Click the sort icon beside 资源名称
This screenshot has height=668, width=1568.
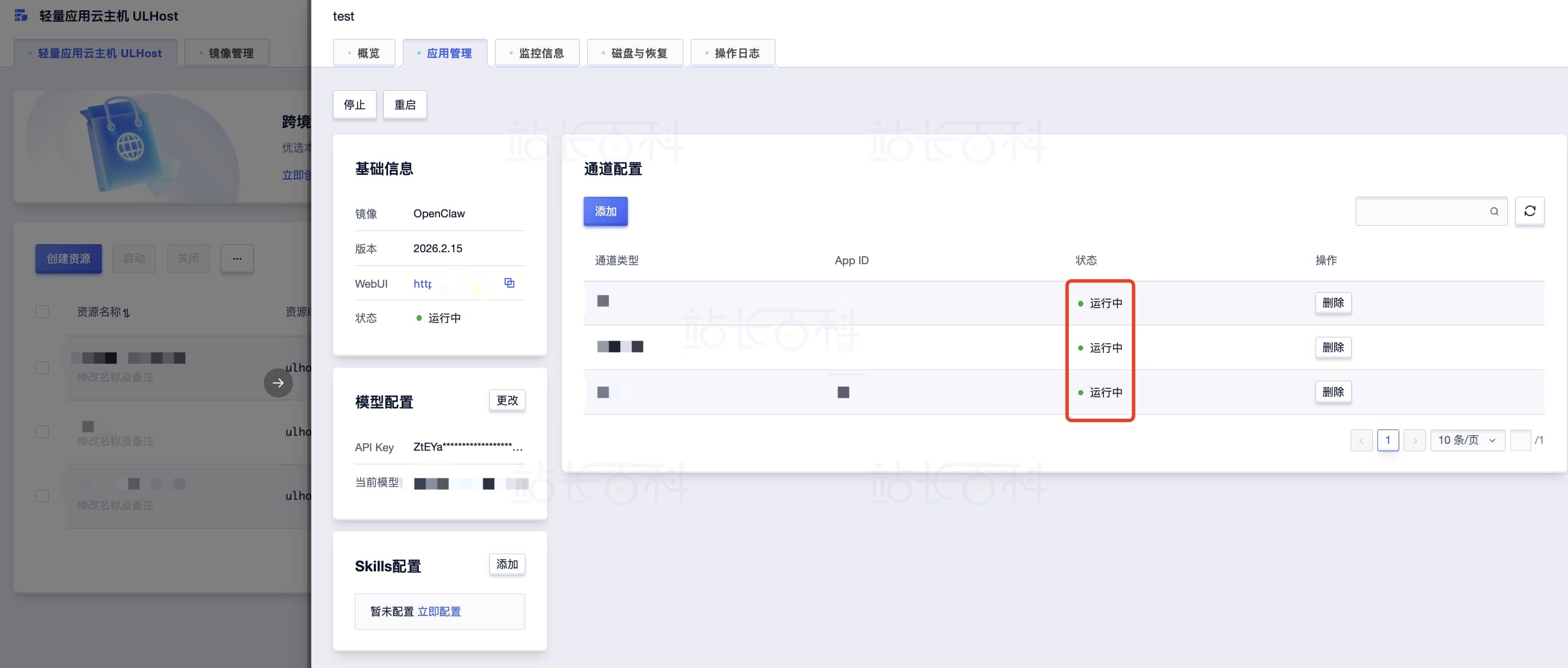126,313
